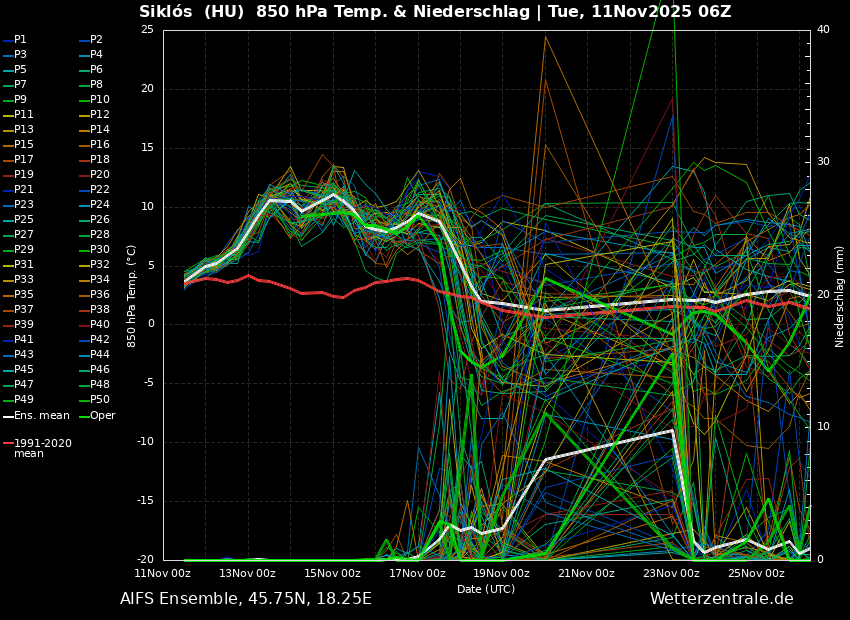Click the Niederschlag (mm) axis label
850x620 pixels.
(840, 296)
